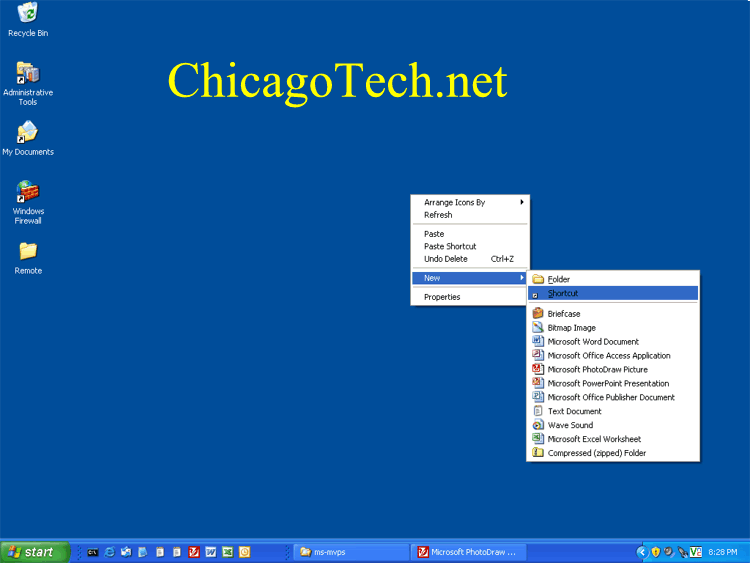750x563 pixels.
Task: Launch PhotoDraw from the Quick Launch bar
Action: point(194,552)
